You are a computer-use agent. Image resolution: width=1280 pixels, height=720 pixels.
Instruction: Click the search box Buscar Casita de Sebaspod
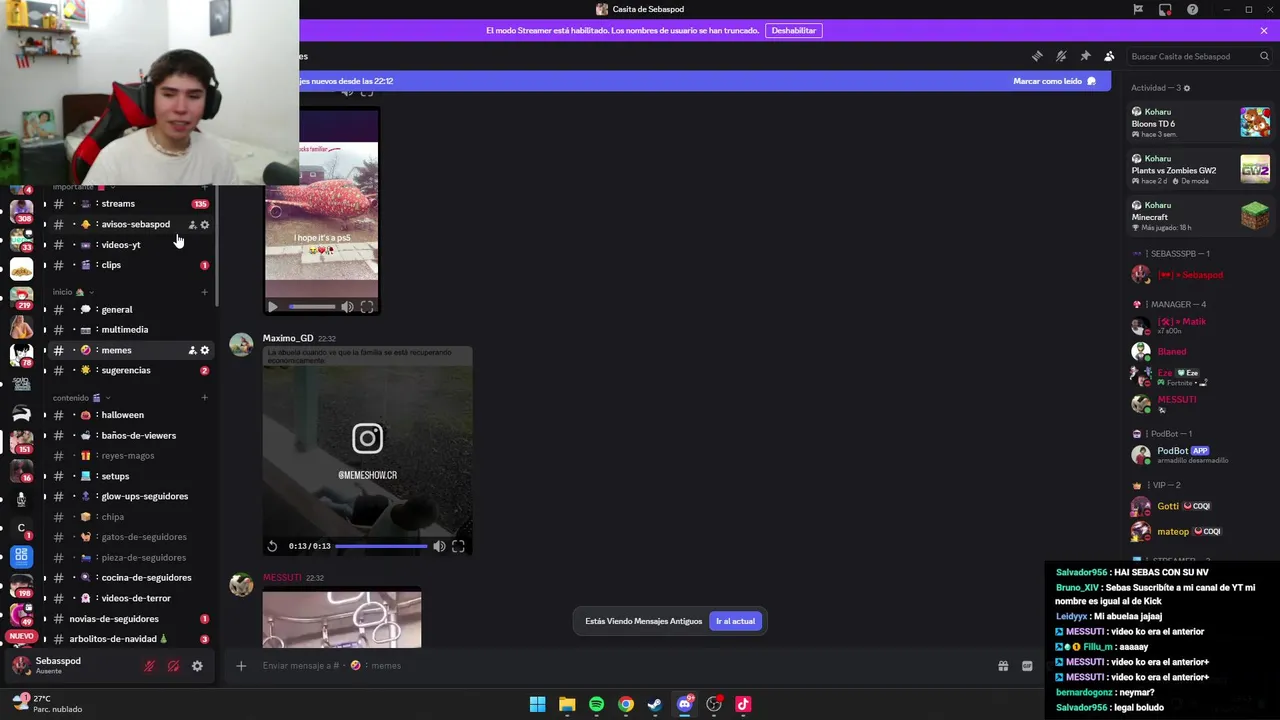pyautogui.click(x=1199, y=56)
